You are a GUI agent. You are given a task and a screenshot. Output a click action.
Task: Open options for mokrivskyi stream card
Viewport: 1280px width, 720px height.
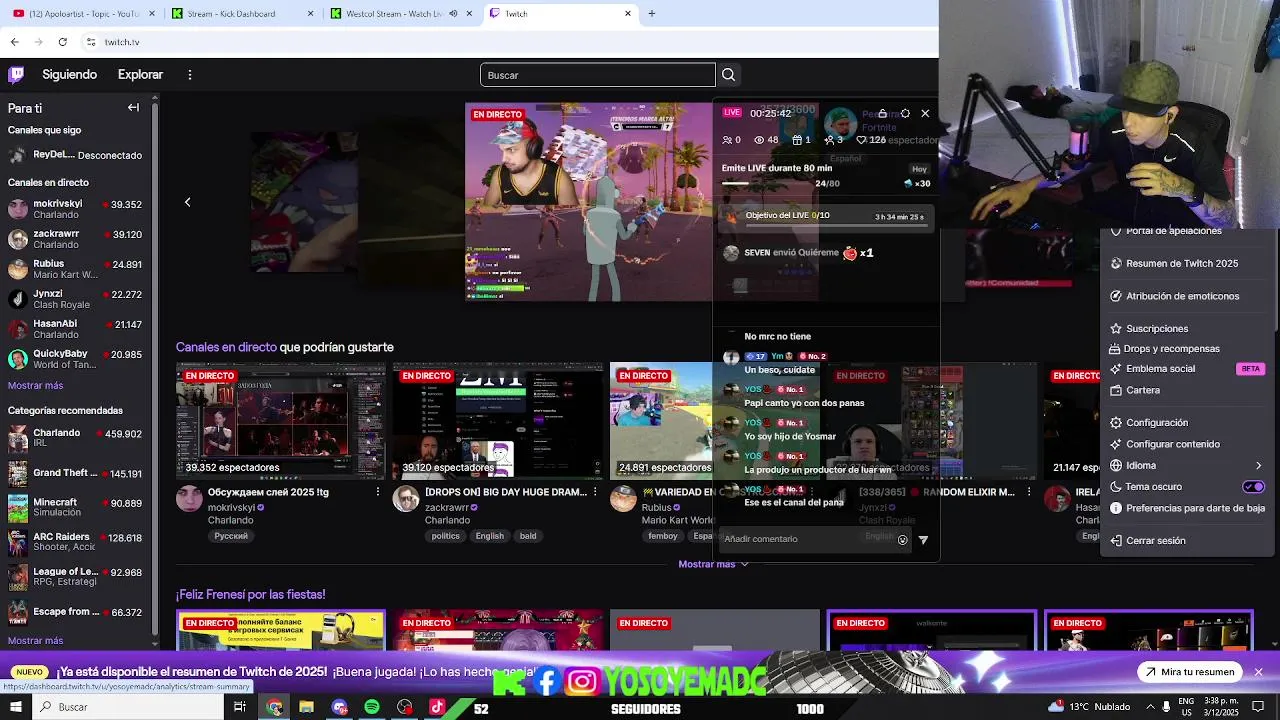point(378,492)
